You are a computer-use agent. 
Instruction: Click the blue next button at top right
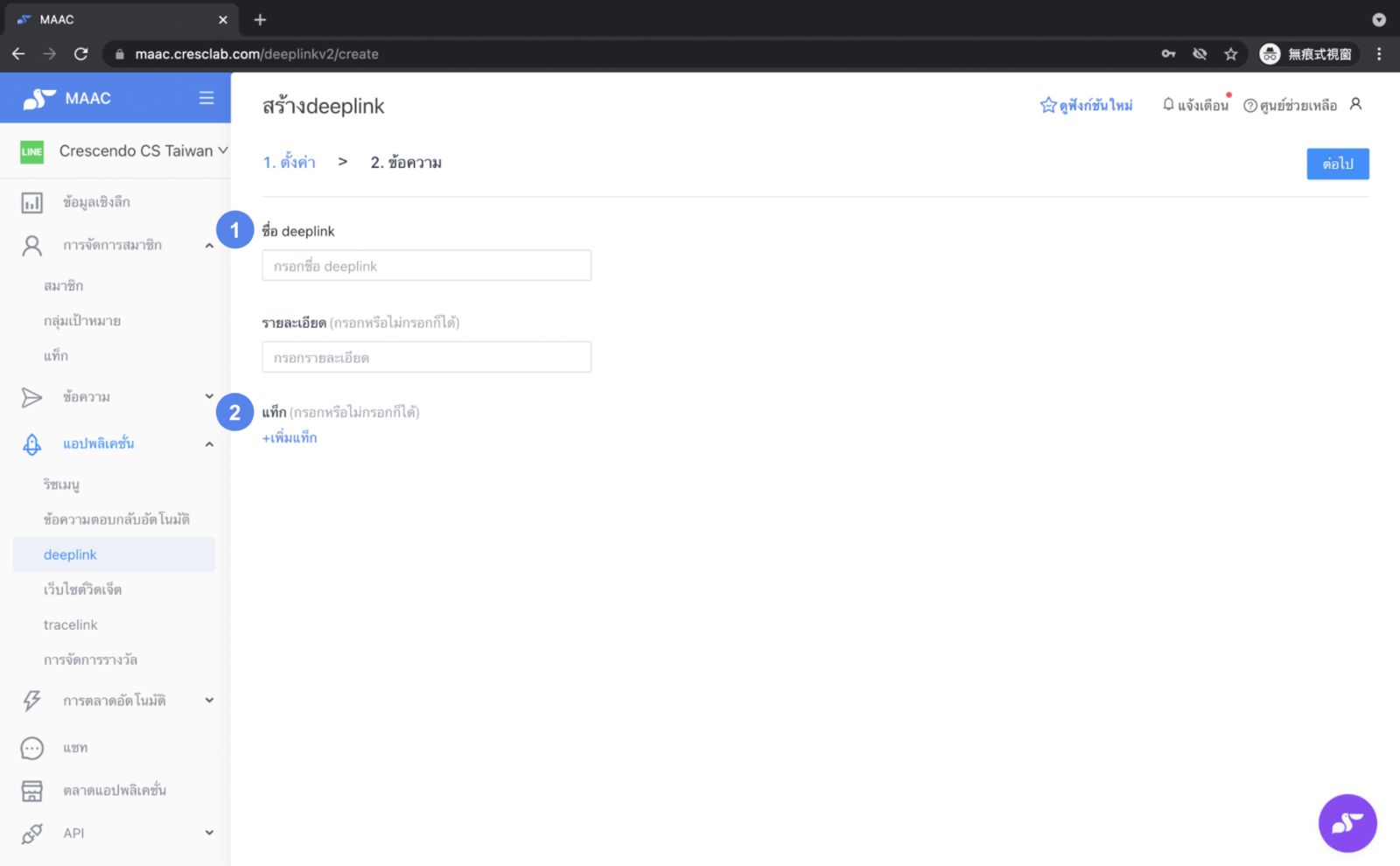(x=1337, y=164)
